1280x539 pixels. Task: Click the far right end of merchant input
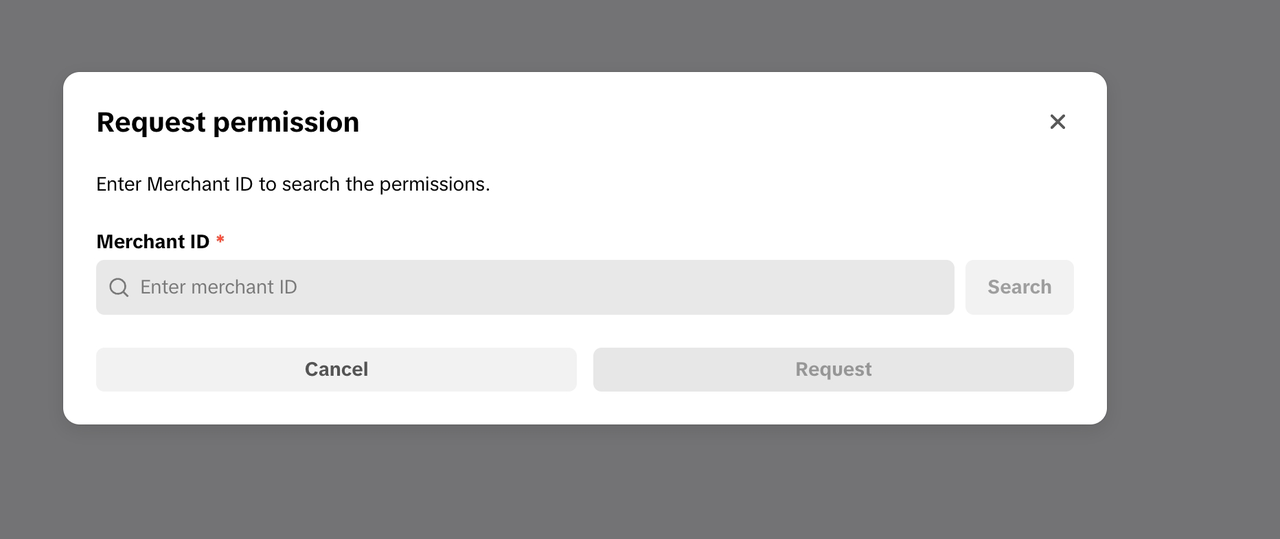pos(935,288)
